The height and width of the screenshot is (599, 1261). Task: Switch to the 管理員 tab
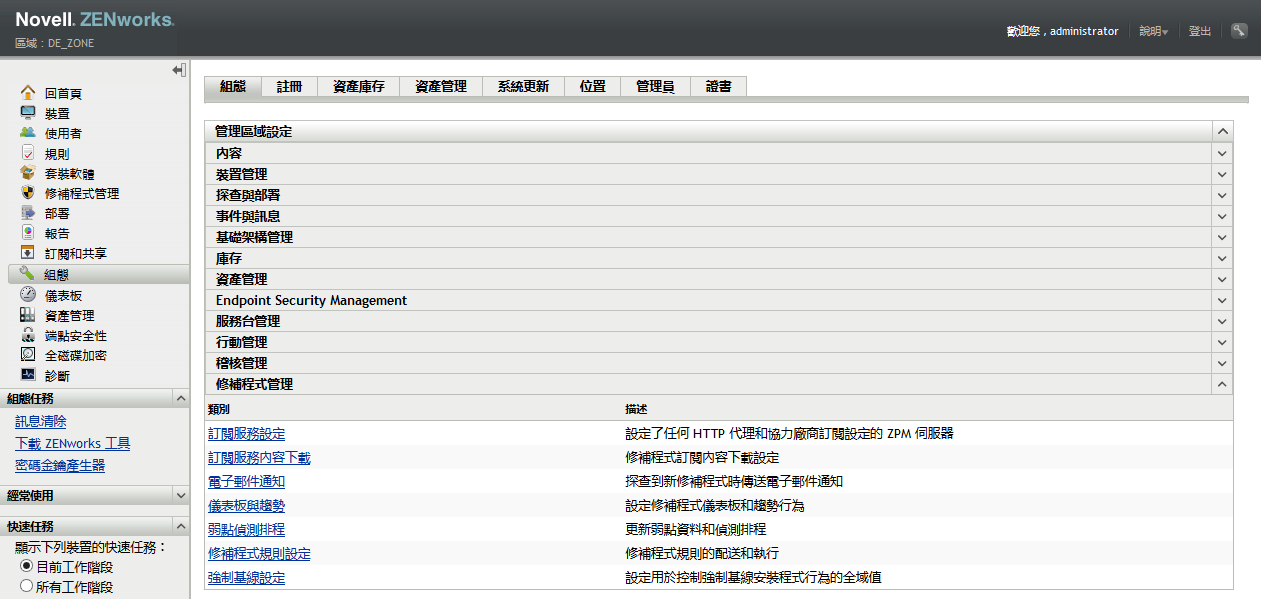coord(655,86)
